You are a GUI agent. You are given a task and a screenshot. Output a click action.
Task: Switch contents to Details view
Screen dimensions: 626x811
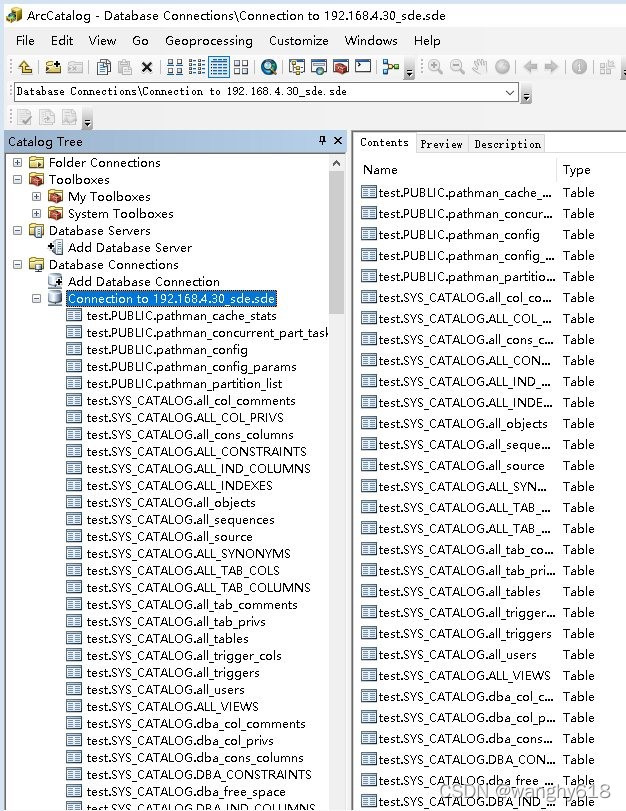219,67
